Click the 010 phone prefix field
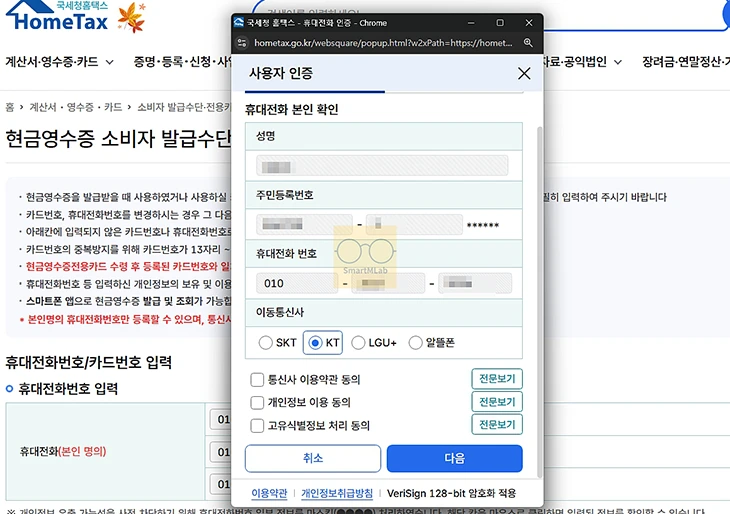 tap(297, 283)
